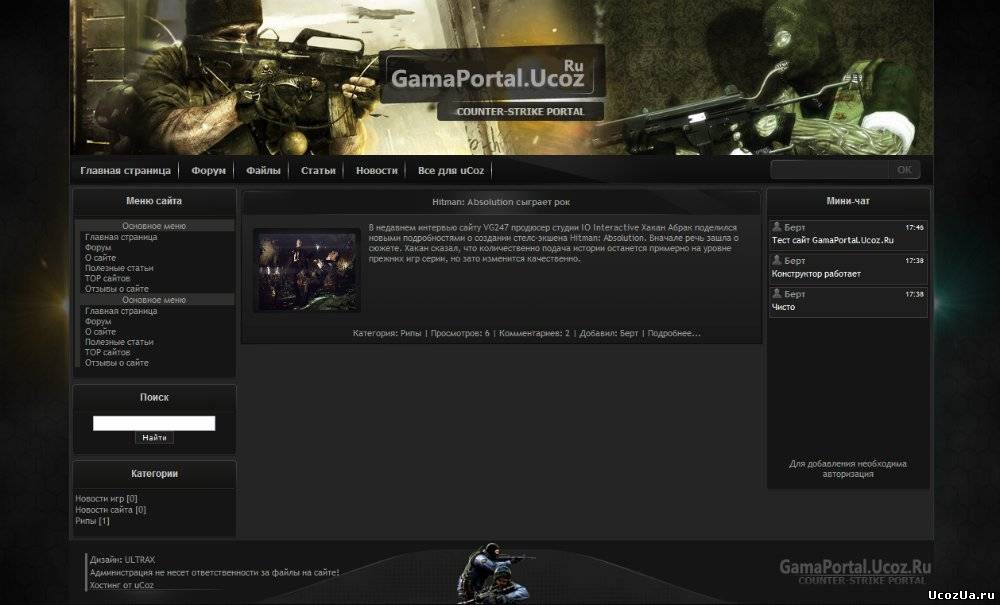Screen dimensions: 1000x605
Task: Go to 'Форум' in the top navigation bar
Action: [x=209, y=171]
